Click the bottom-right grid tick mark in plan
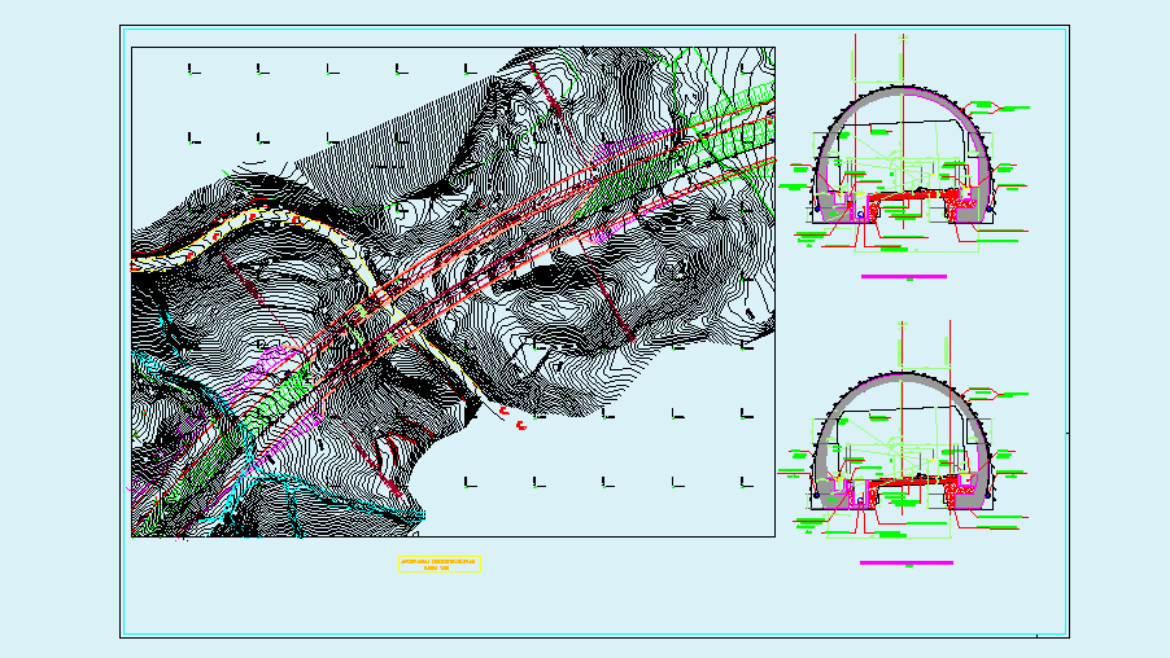1170x658 pixels. click(745, 484)
